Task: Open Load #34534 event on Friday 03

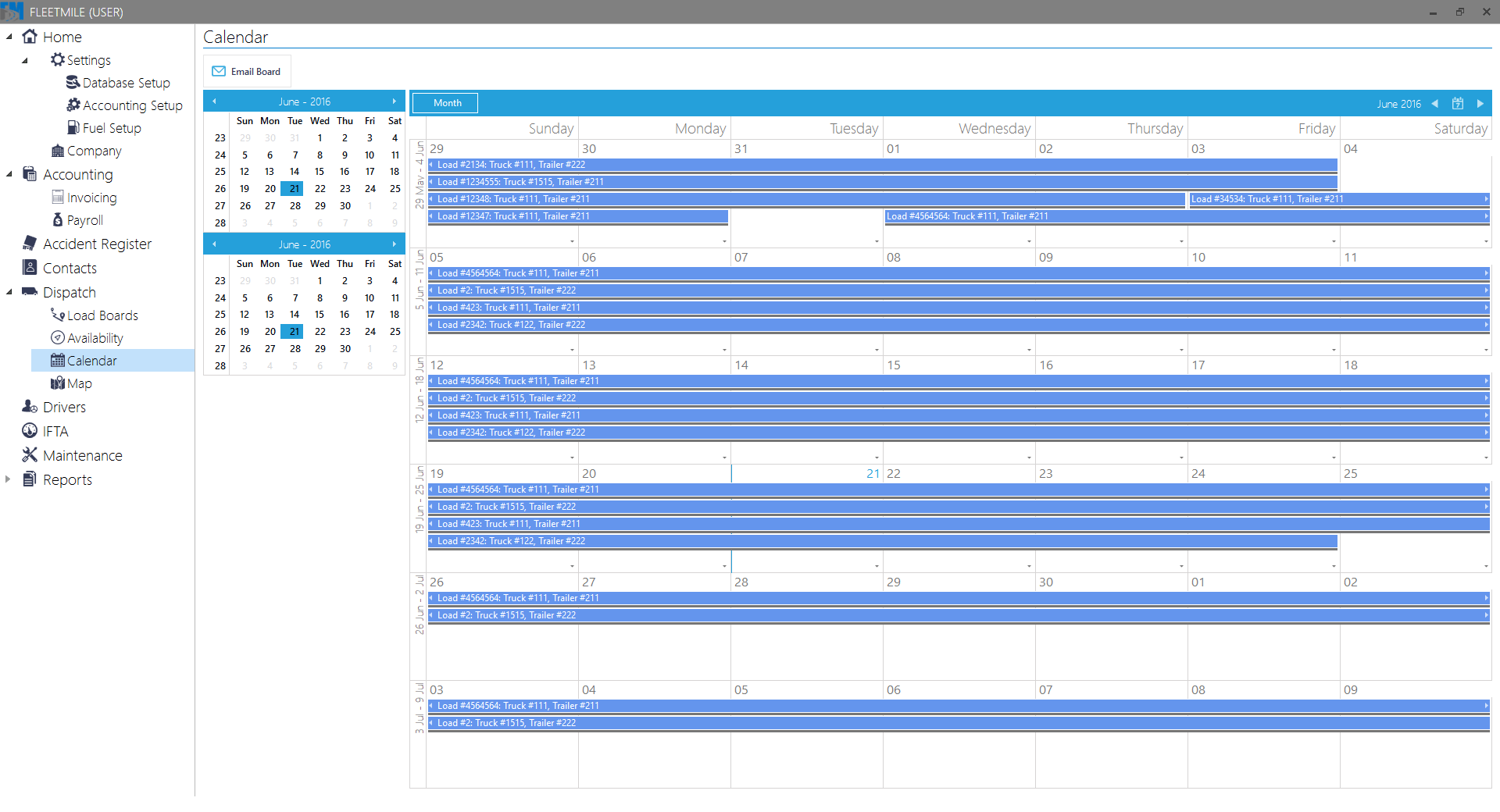Action: click(1339, 199)
